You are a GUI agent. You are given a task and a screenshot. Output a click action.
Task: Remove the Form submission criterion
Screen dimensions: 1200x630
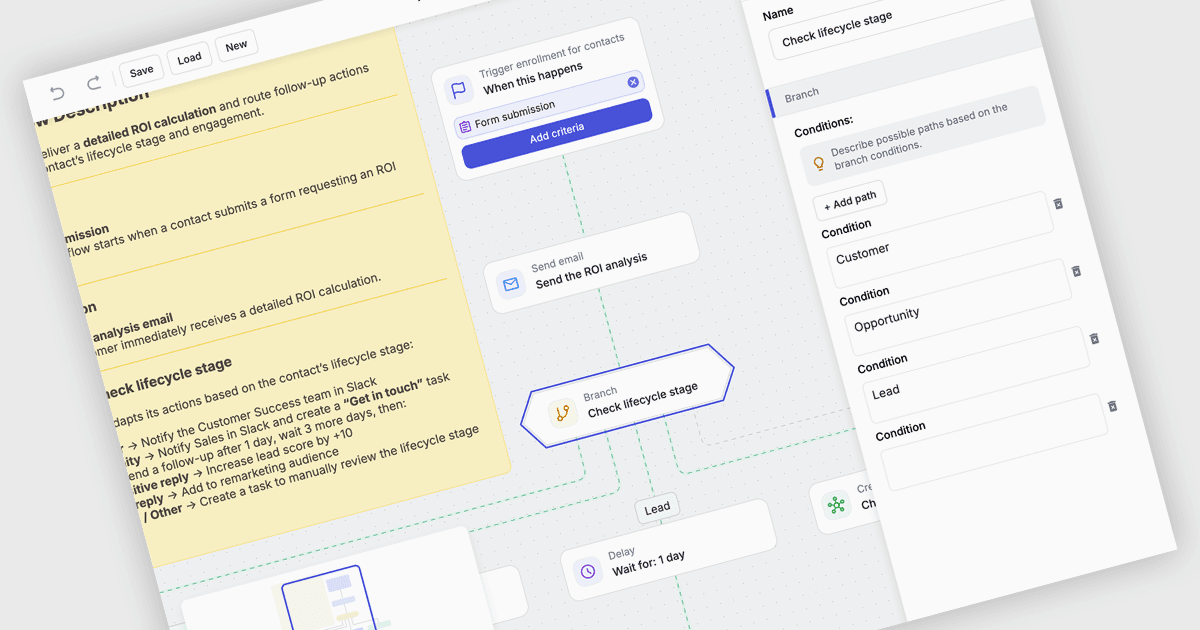tap(633, 82)
